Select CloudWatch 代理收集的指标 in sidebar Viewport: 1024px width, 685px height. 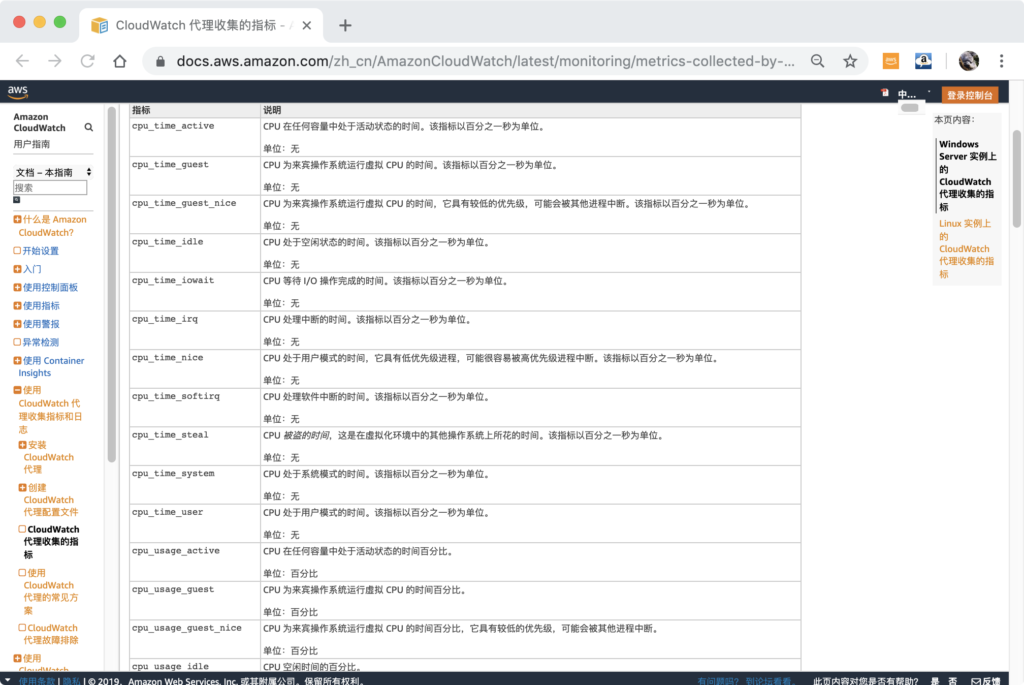click(51, 542)
